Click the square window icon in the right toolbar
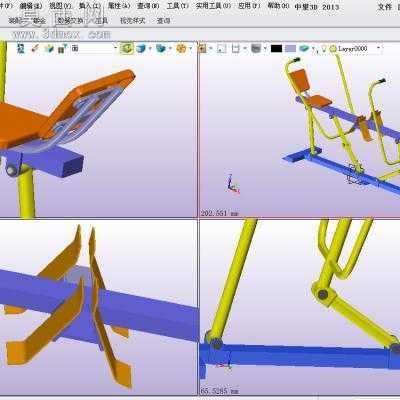Image resolution: width=400 pixels, height=400 pixels. click(x=222, y=49)
